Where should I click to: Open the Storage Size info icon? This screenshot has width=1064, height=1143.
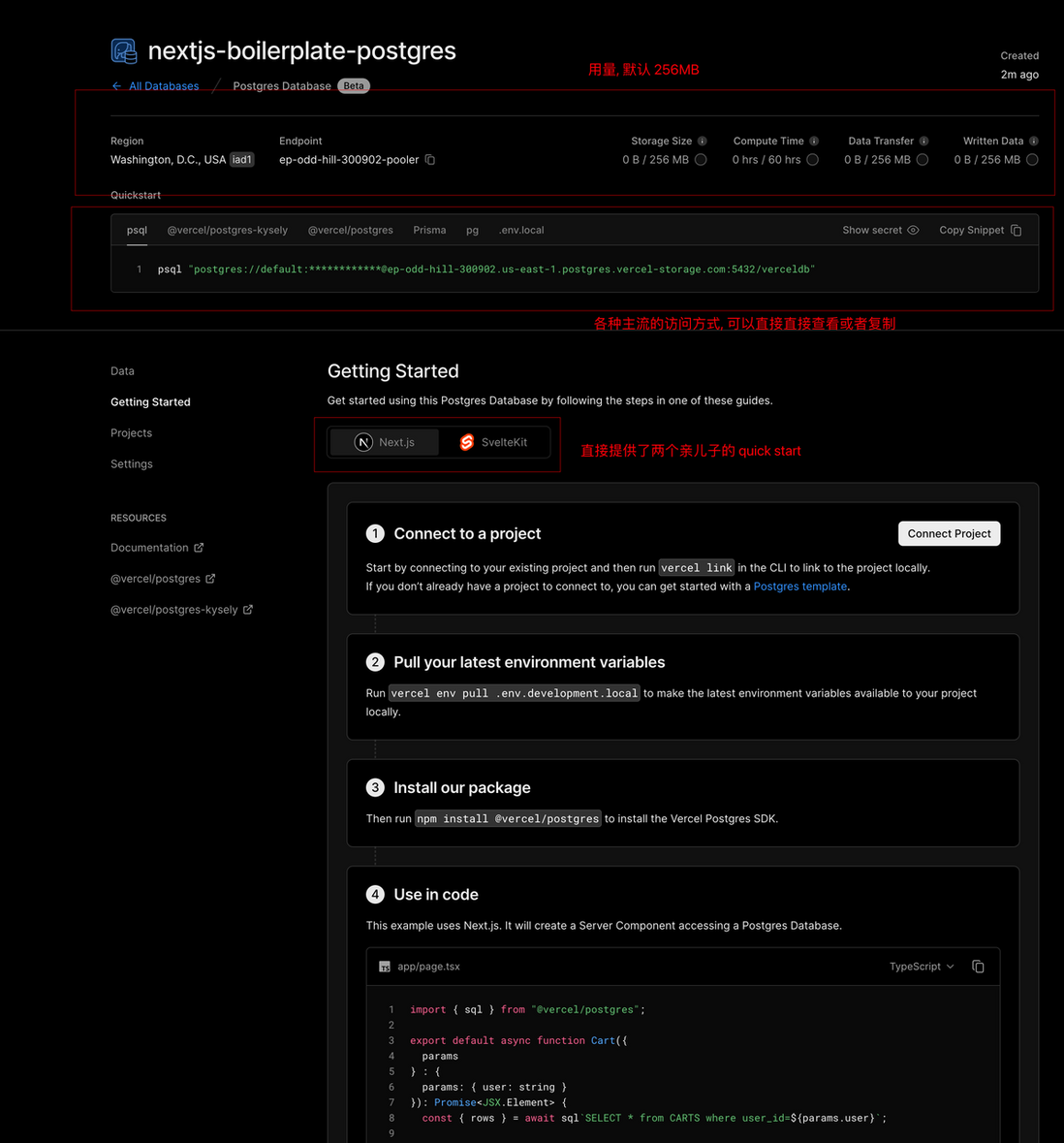click(703, 141)
